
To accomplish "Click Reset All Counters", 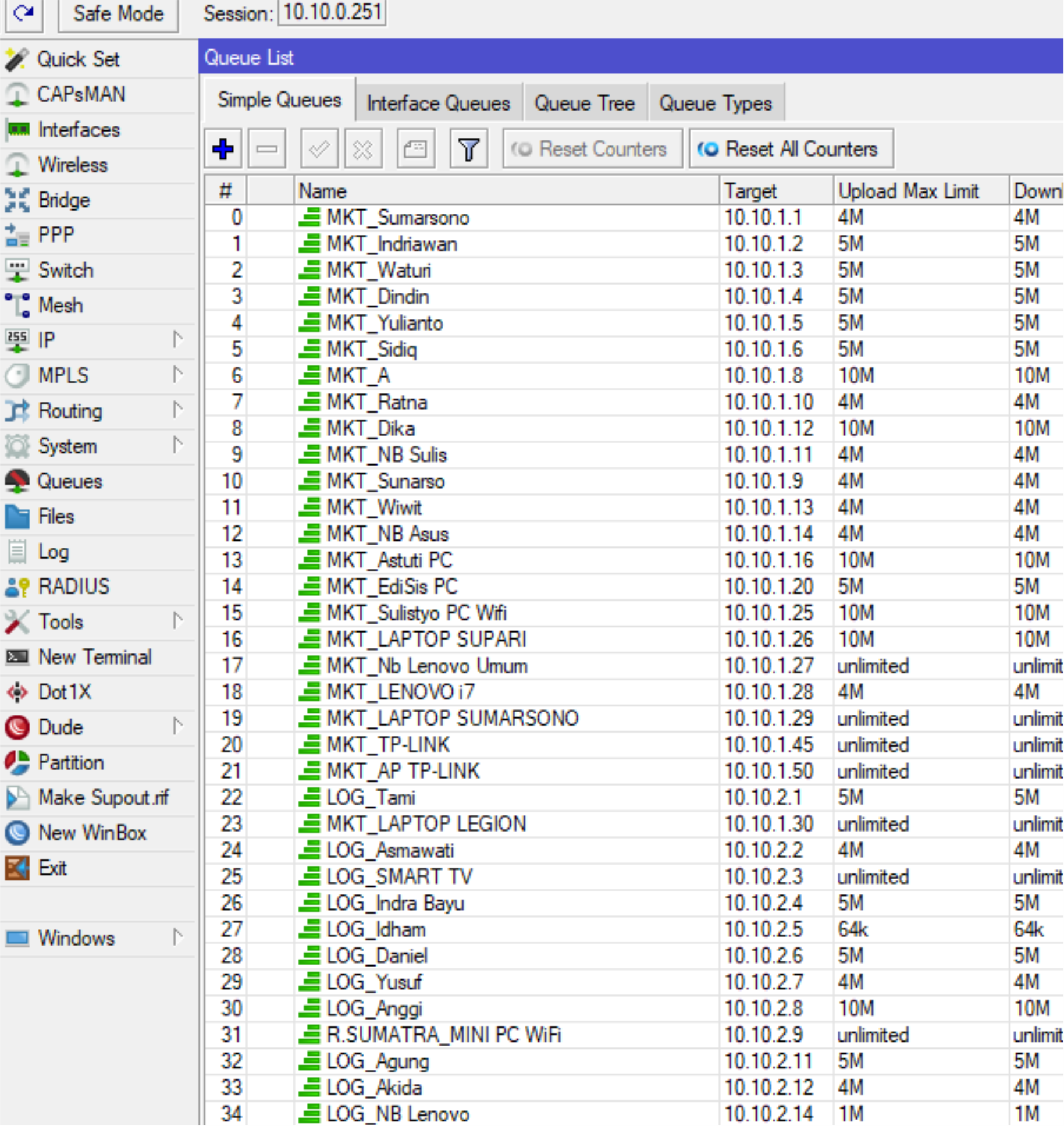I will (x=790, y=149).
